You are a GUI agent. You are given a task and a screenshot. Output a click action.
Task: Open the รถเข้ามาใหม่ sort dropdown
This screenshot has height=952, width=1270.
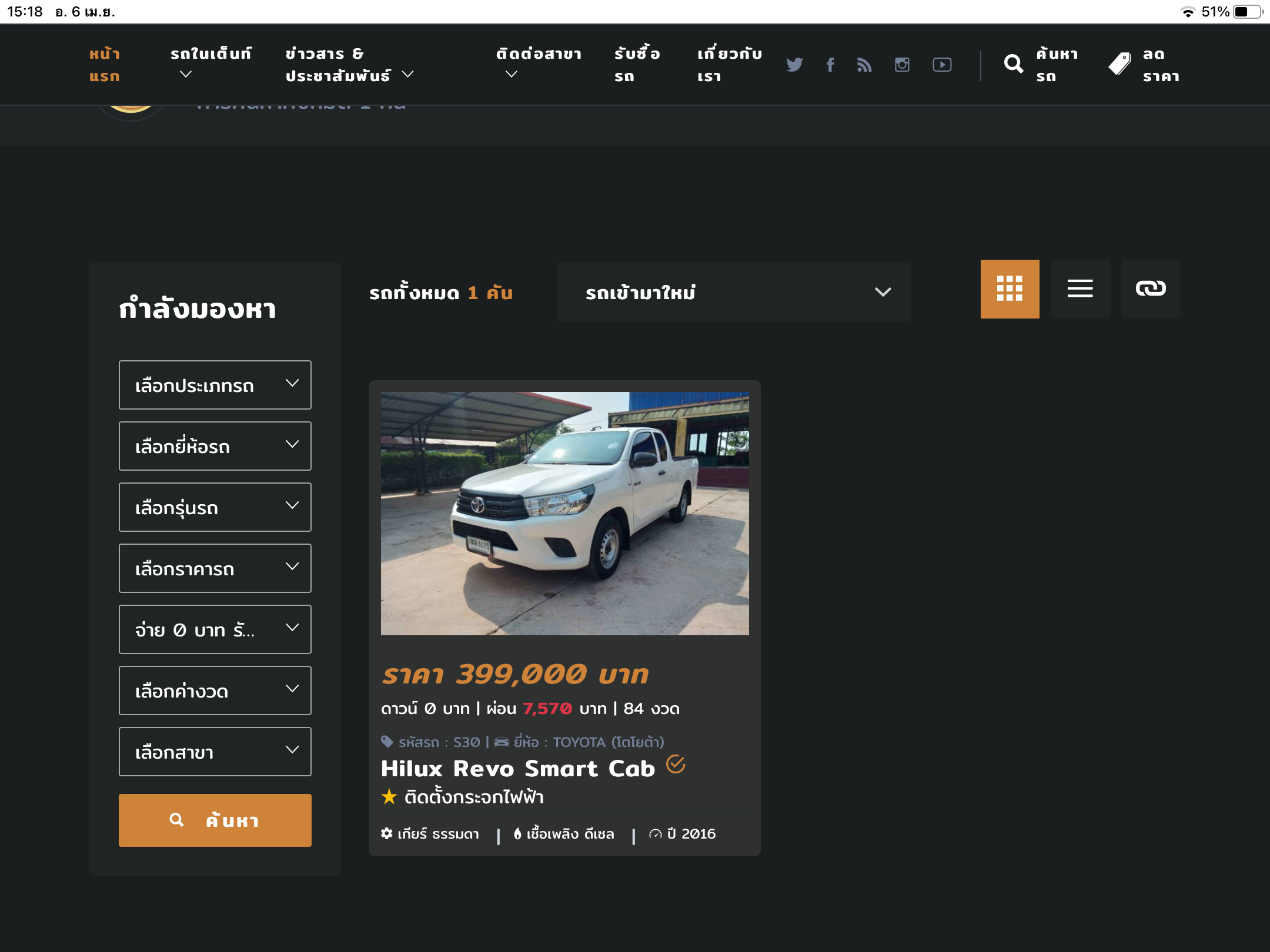tap(733, 292)
